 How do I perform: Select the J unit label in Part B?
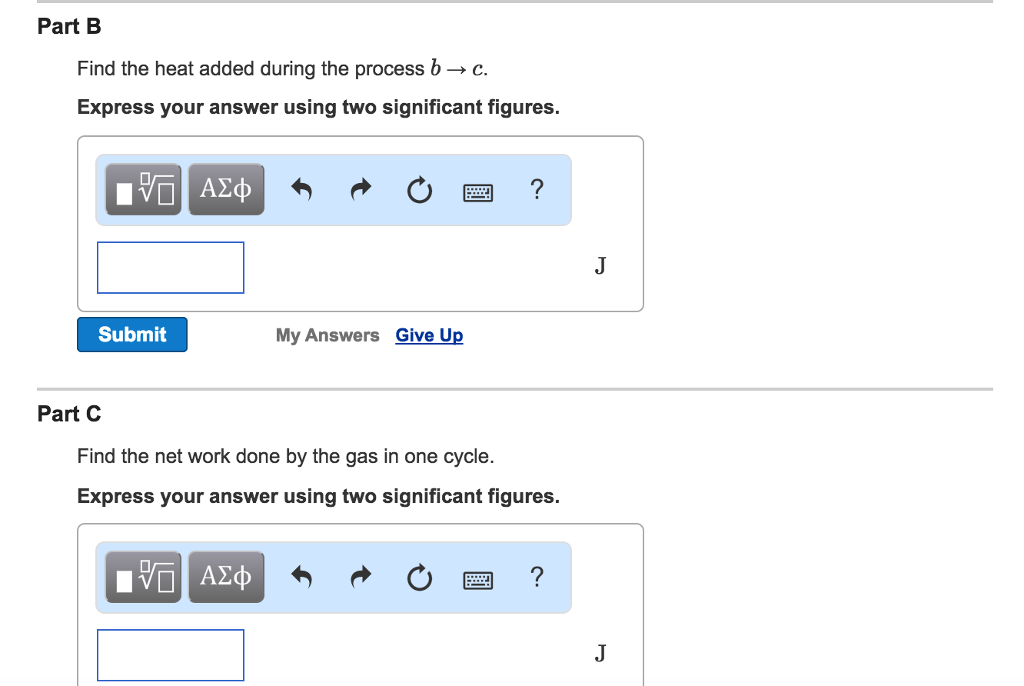(x=599, y=266)
